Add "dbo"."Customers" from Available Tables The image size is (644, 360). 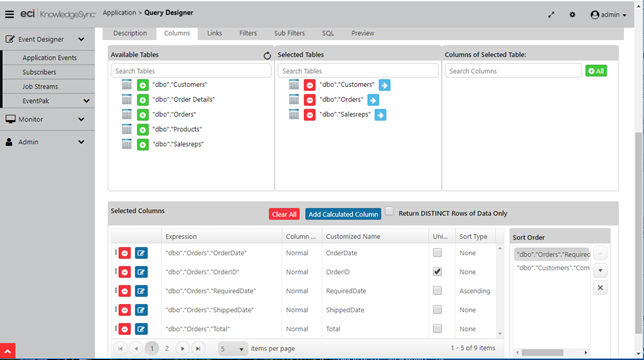[143, 85]
